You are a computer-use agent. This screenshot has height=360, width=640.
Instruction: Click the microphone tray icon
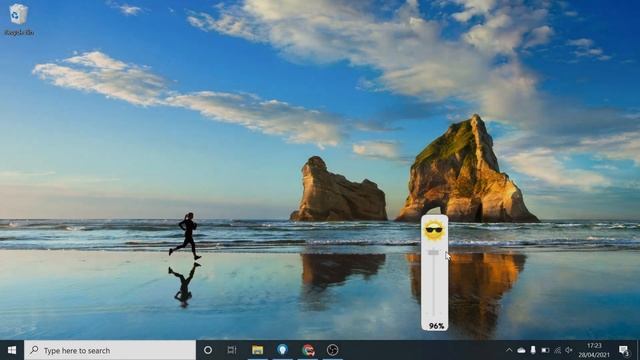(533, 350)
